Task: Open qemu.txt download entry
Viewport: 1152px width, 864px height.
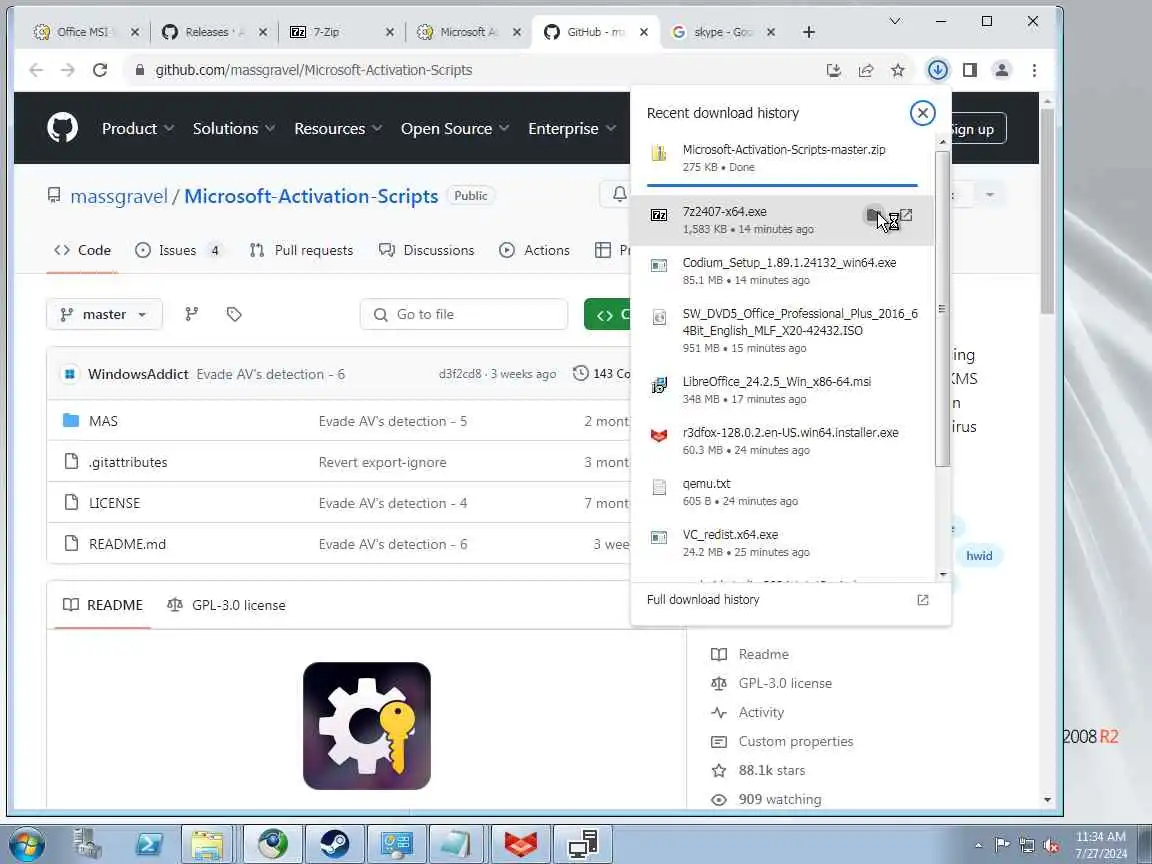Action: (782, 492)
